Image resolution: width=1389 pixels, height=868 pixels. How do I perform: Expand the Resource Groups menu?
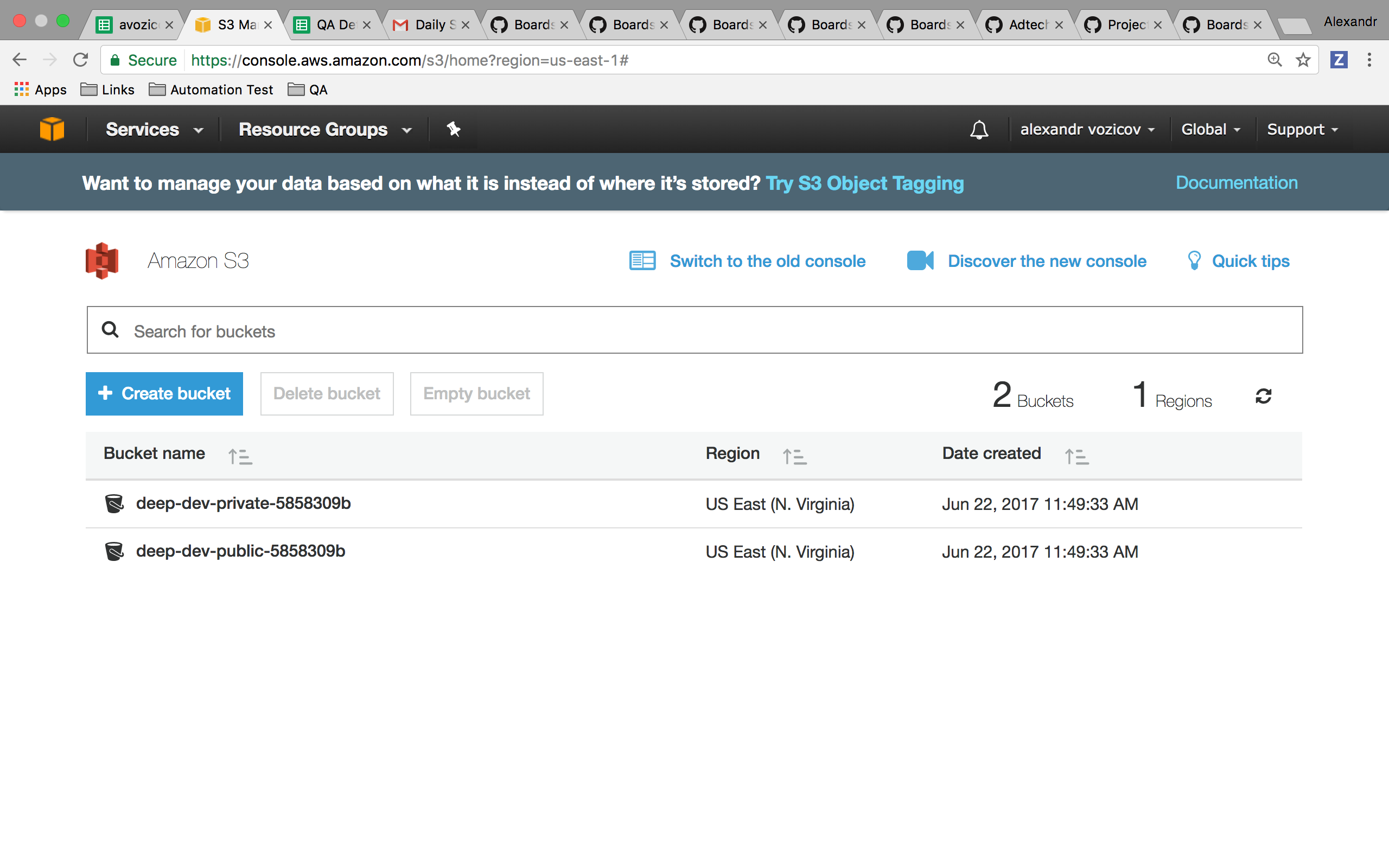323,129
